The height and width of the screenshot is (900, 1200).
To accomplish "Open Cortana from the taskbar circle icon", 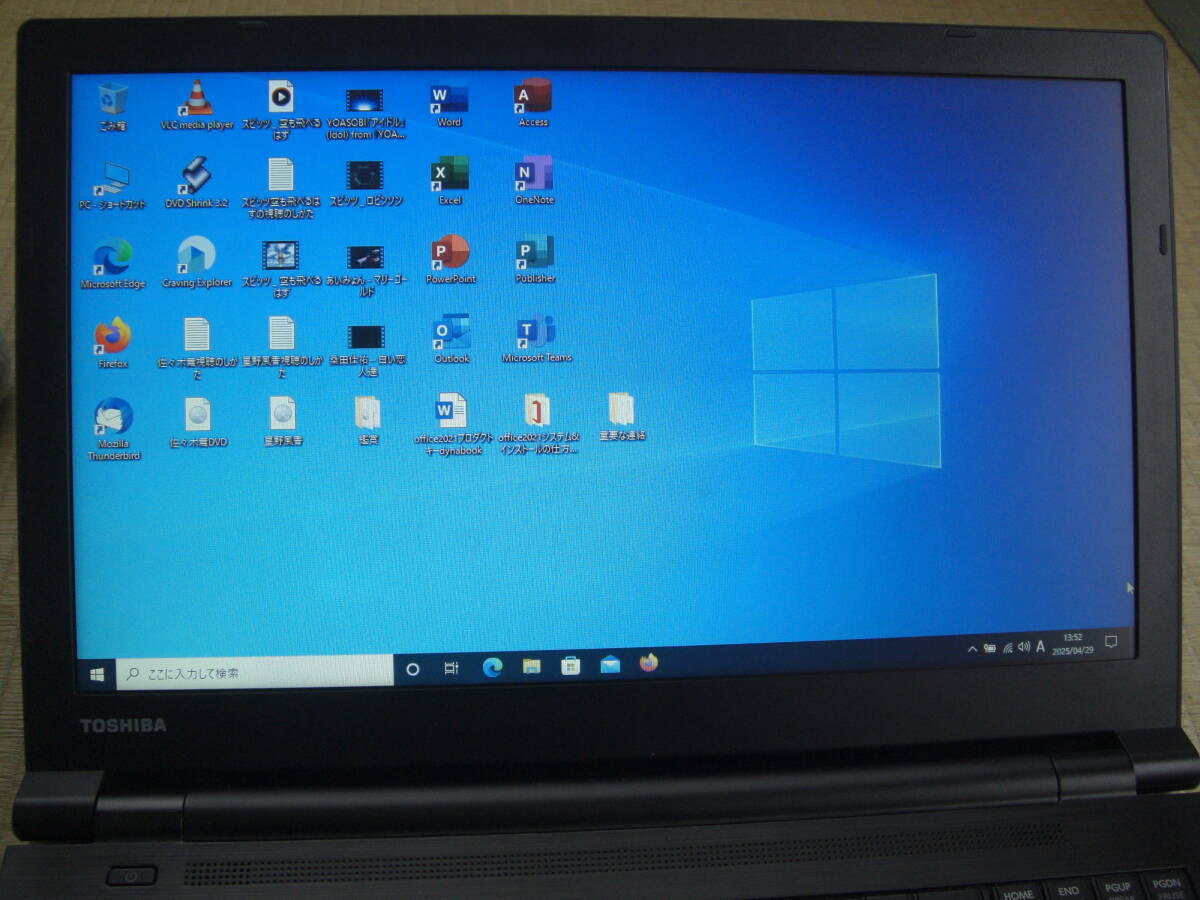I will tap(413, 669).
